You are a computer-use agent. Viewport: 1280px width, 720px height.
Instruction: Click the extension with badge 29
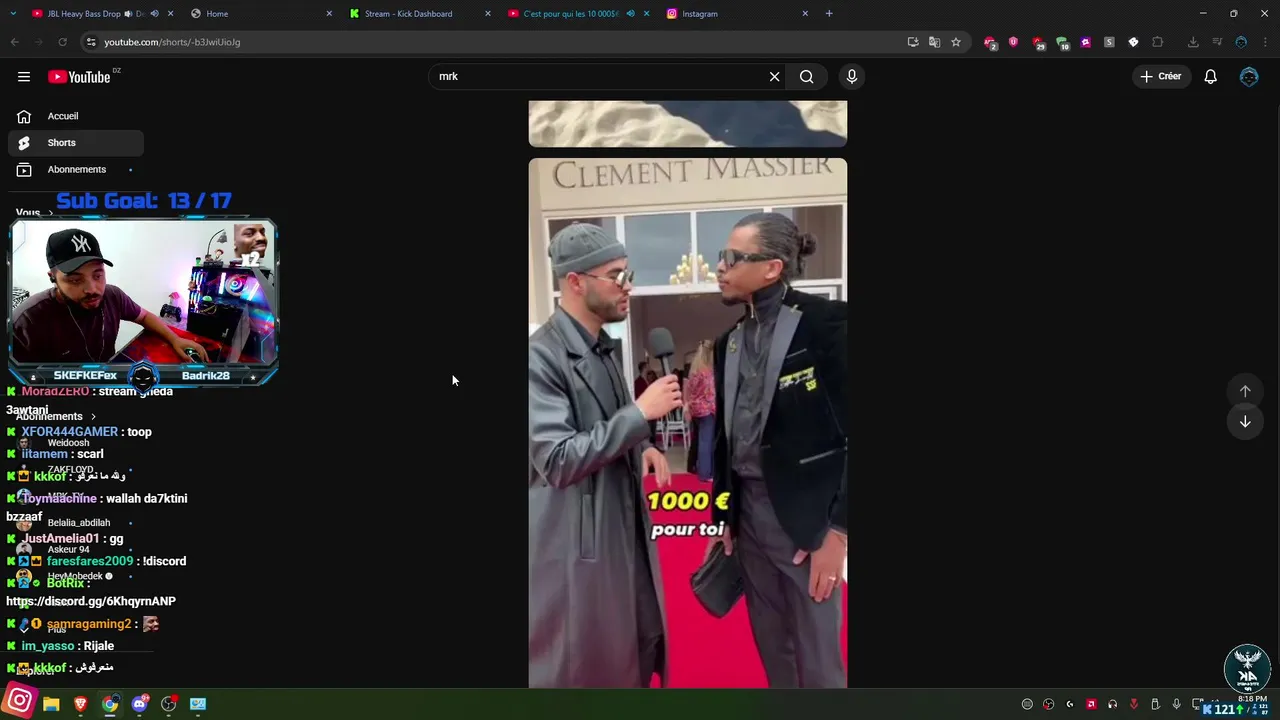tap(1038, 42)
